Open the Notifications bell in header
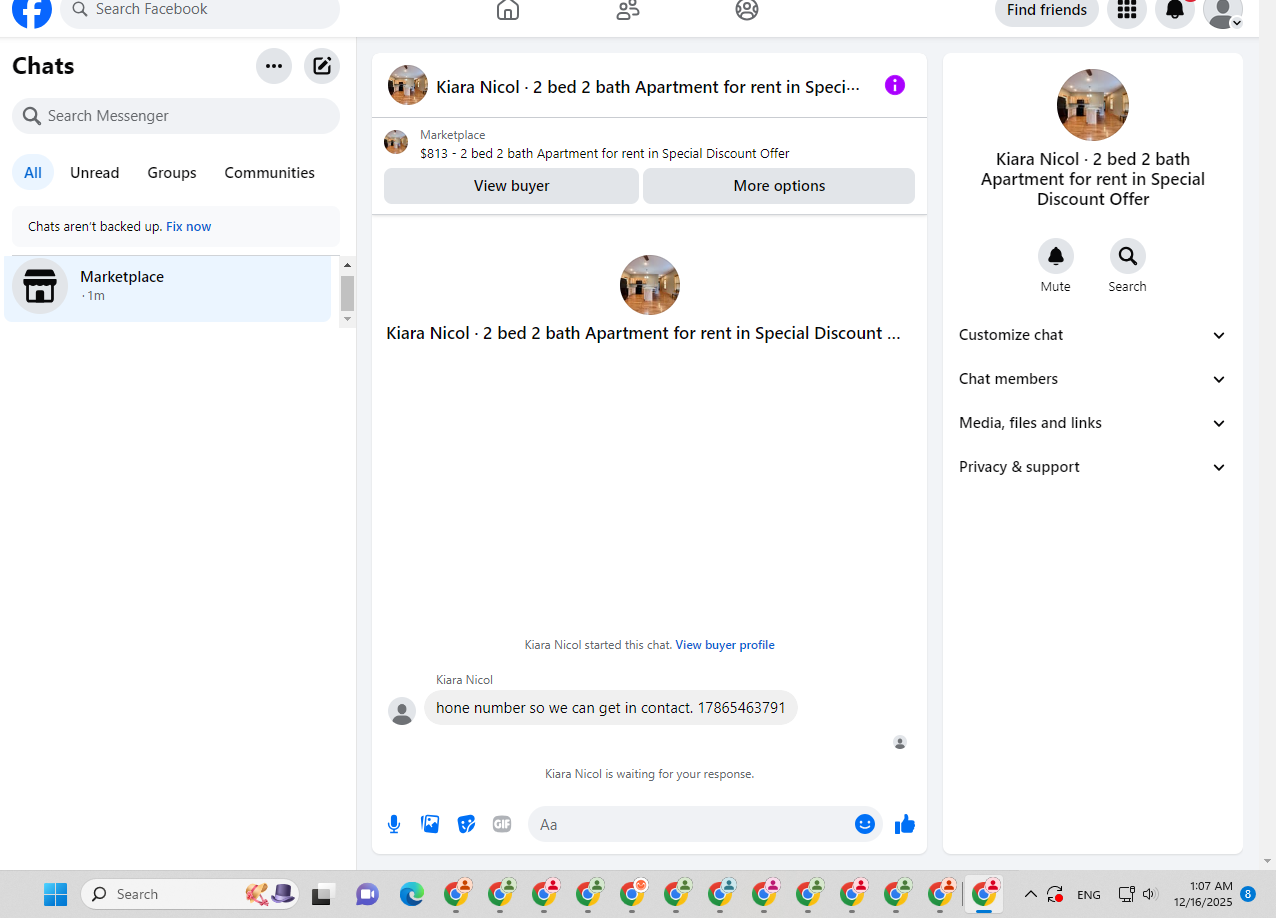Screen dimensions: 1276x918 tap(1175, 10)
